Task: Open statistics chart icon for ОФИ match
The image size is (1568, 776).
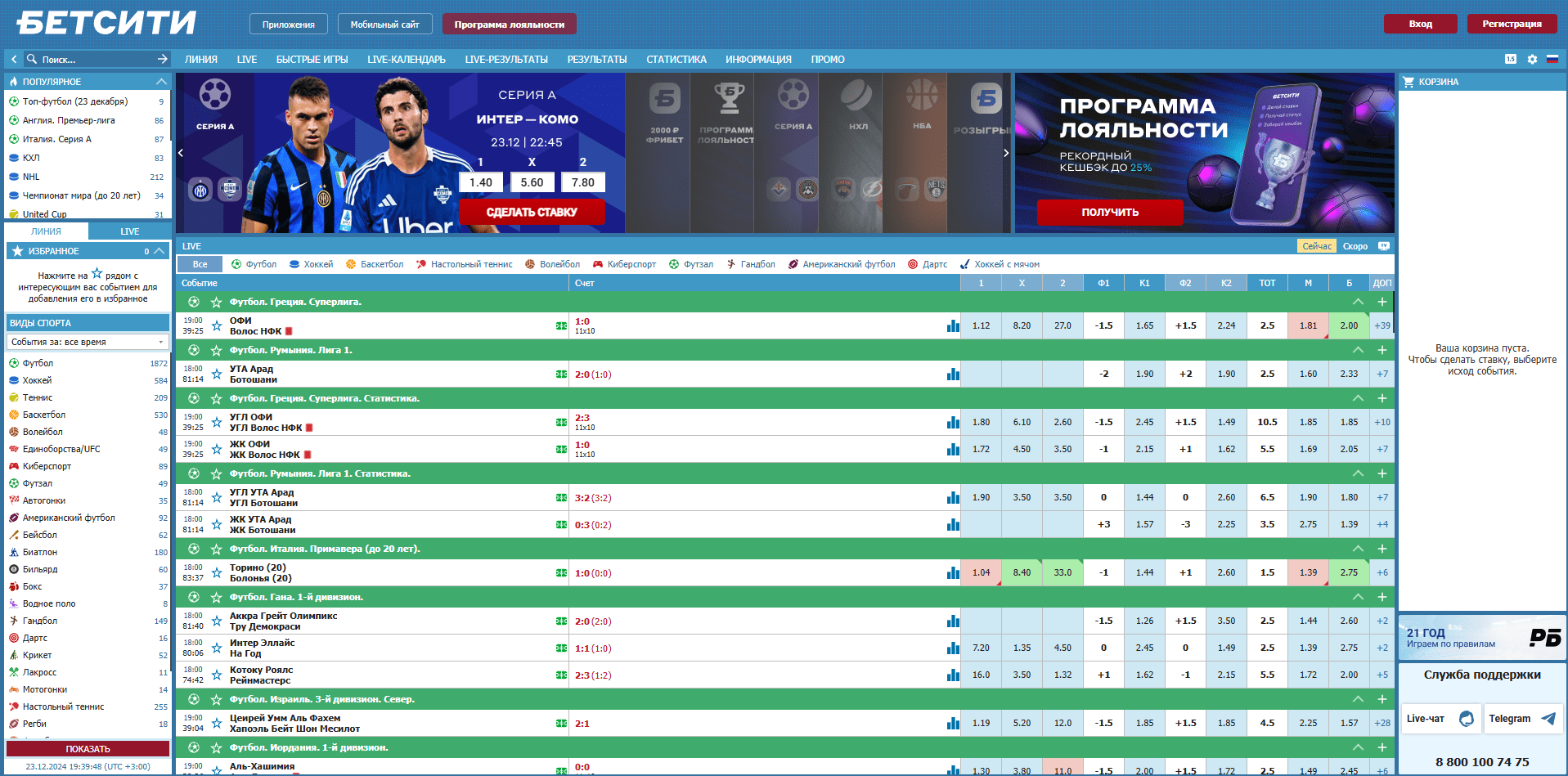Action: point(953,325)
